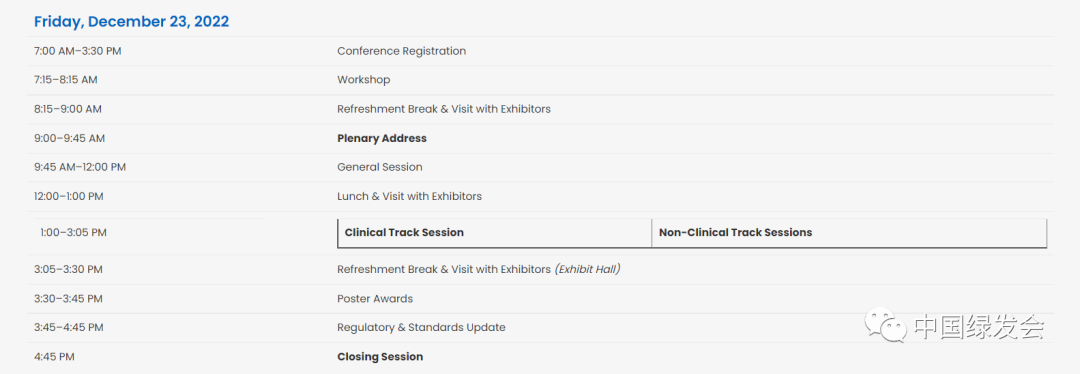1080x374 pixels.
Task: Click the Poster Awards entry
Action: (x=375, y=299)
